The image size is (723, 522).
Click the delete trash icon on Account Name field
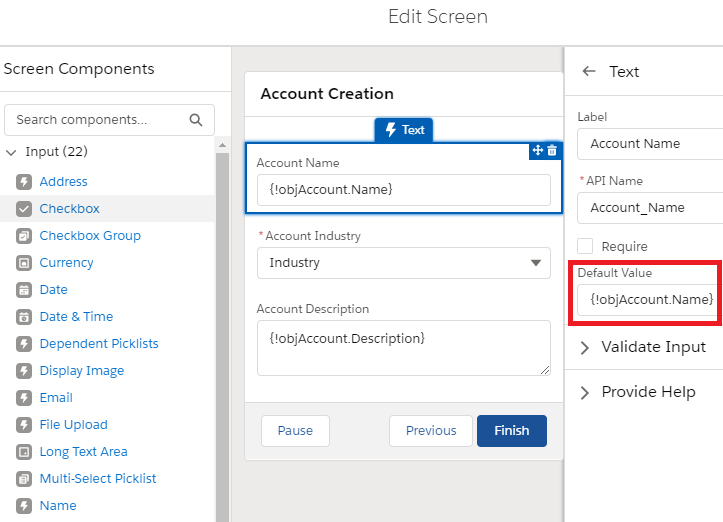(x=552, y=150)
